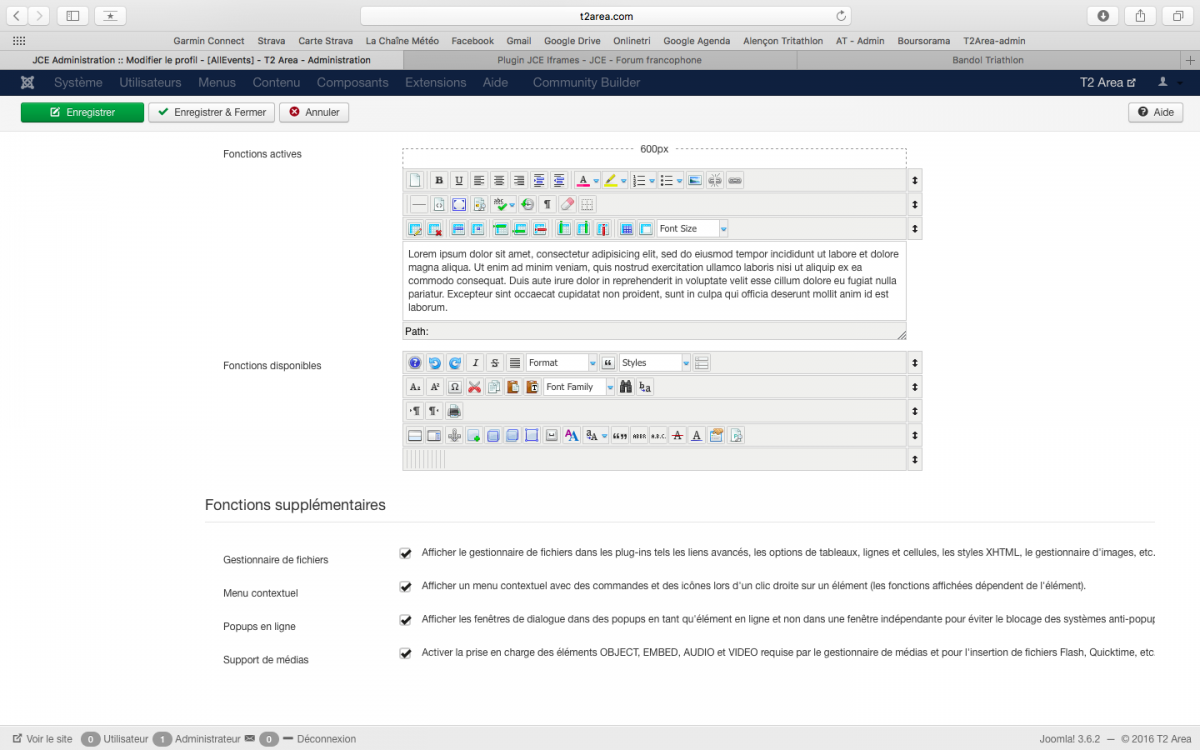Select the Underline toolbar icon
The width and height of the screenshot is (1200, 750).
459,180
